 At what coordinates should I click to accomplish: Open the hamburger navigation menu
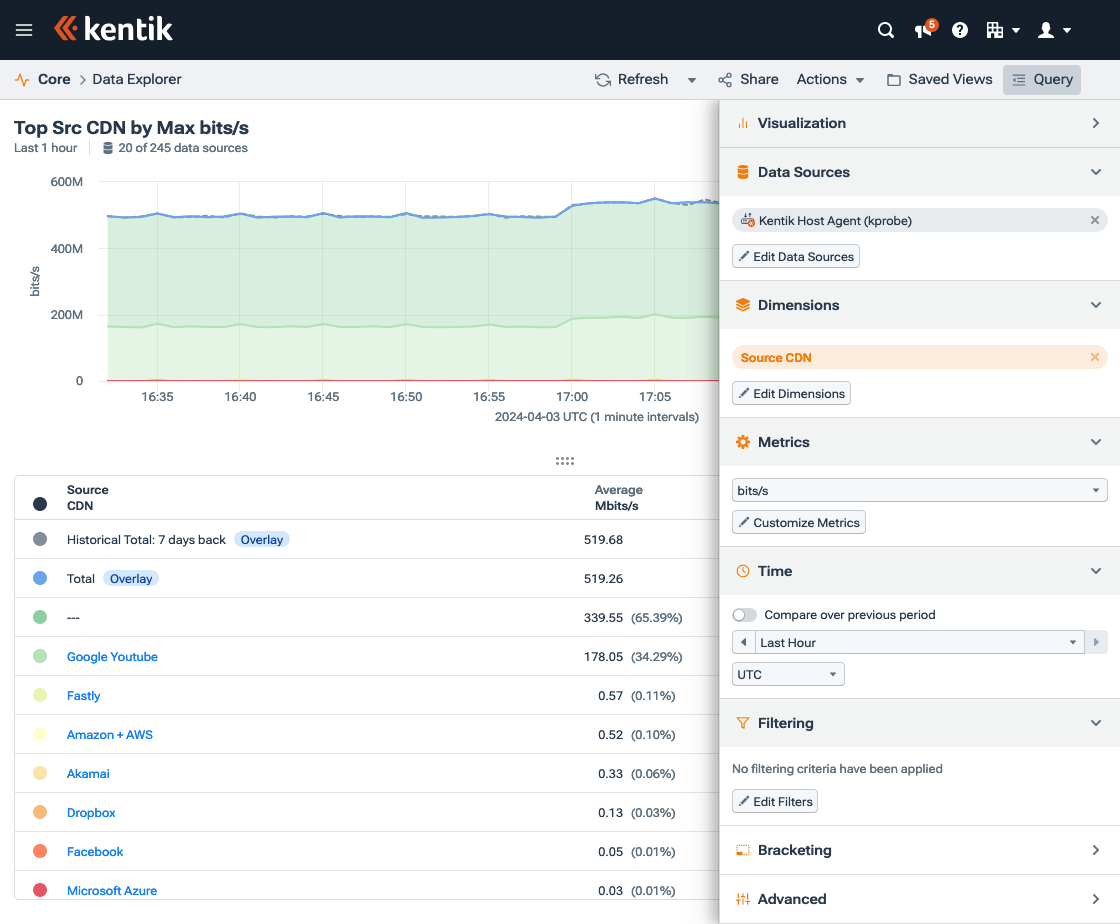(x=24, y=29)
